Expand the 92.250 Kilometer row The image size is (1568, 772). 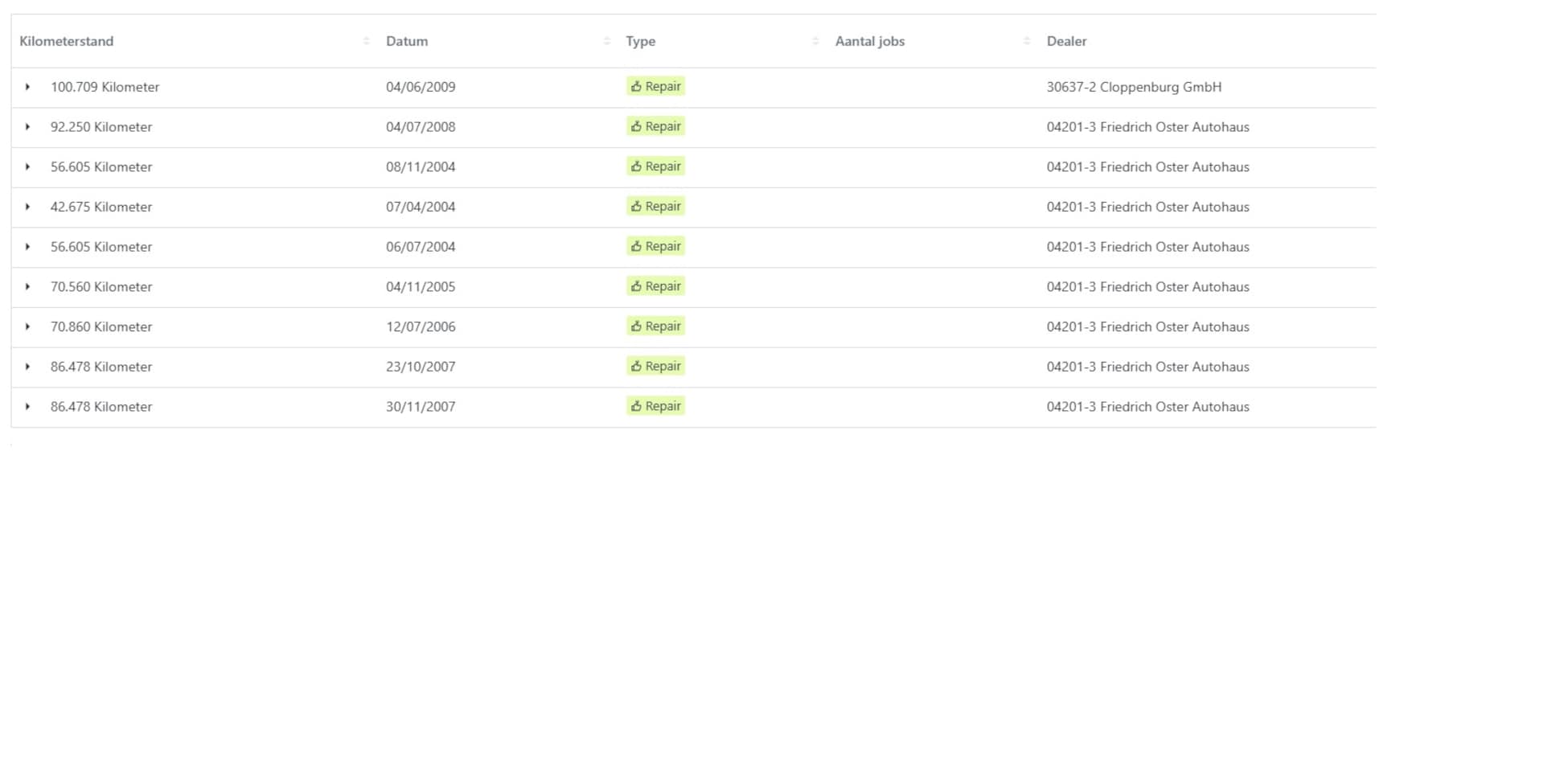(27, 127)
